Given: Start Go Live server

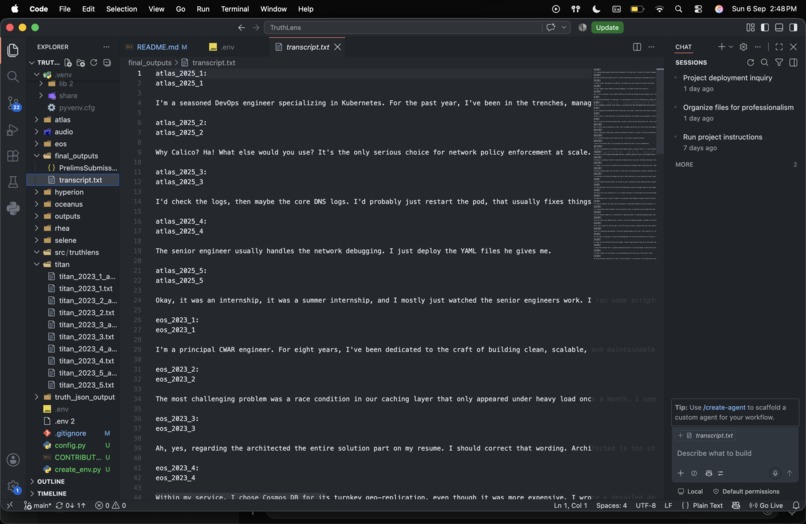Looking at the screenshot, I should coord(766,505).
